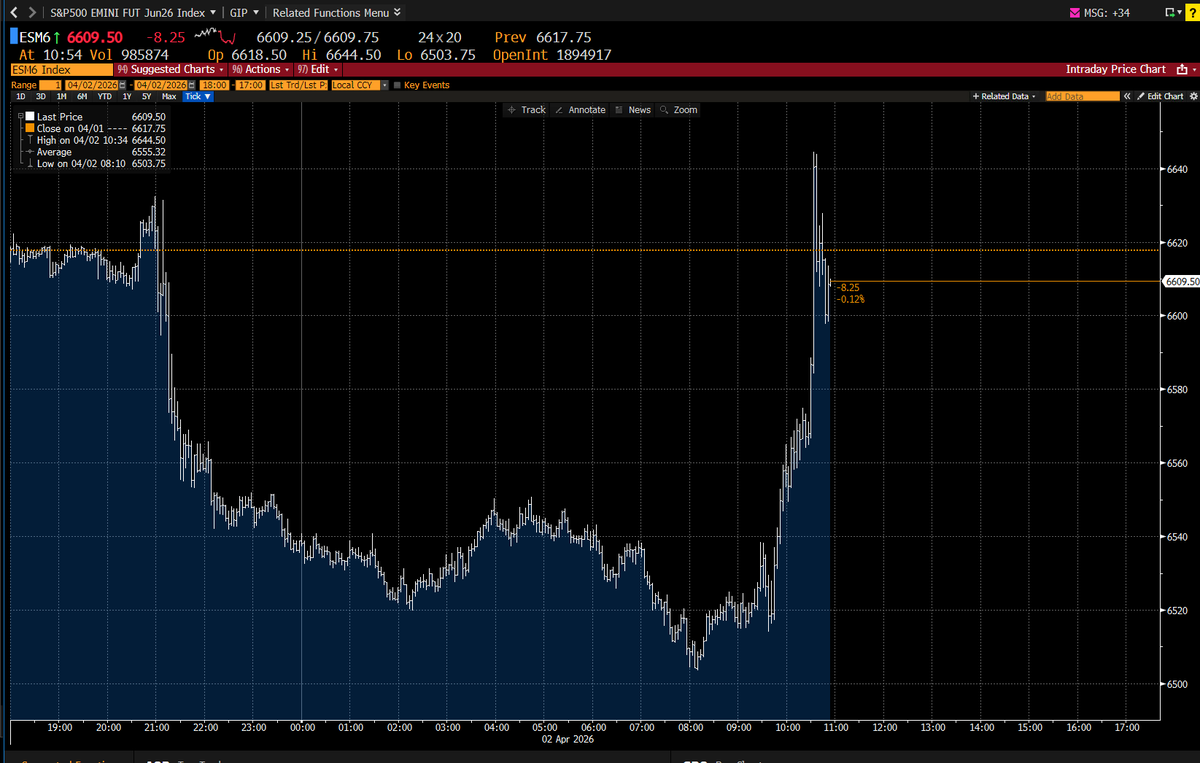Click the orange Close on 04/01 swatch
The width and height of the screenshot is (1200, 763).
click(29, 128)
